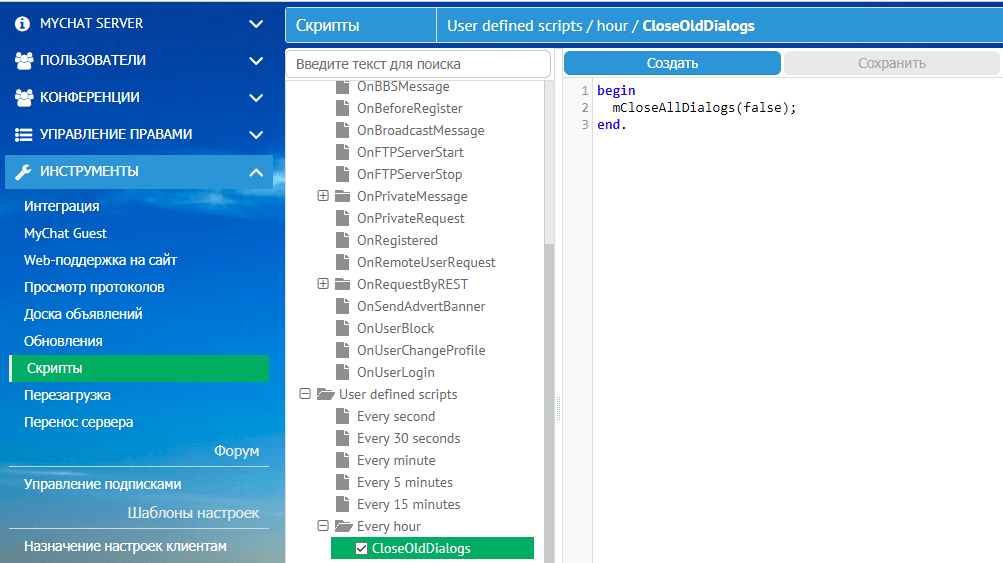The image size is (1003, 563).
Task: Click the Every hour open folder icon
Action: [343, 526]
